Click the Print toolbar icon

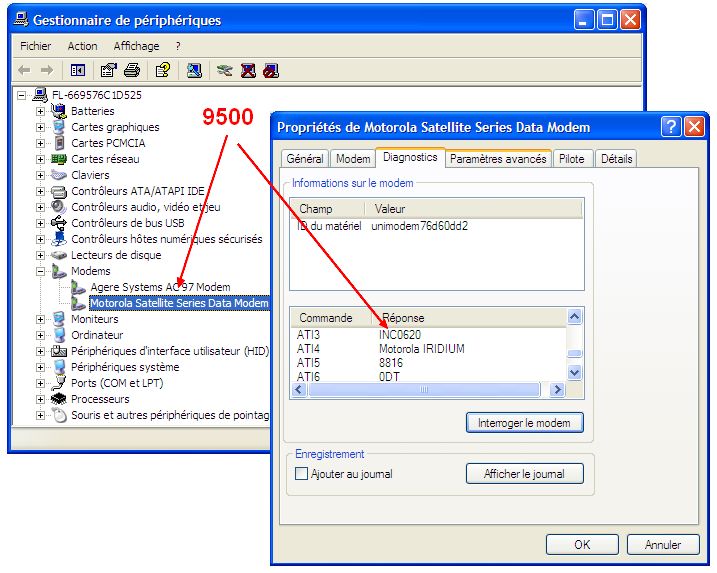[132, 70]
